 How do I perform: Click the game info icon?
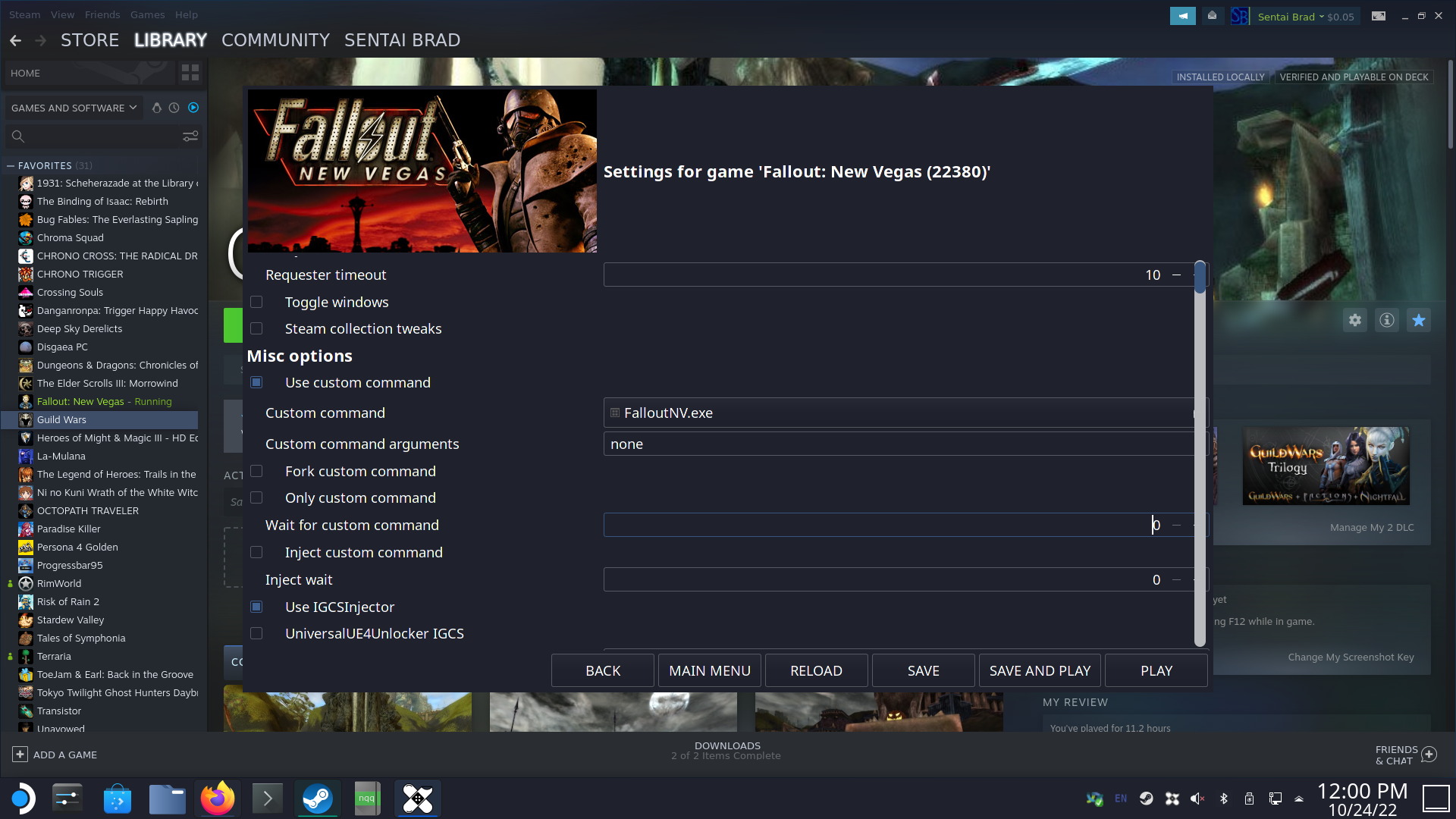click(x=1387, y=320)
